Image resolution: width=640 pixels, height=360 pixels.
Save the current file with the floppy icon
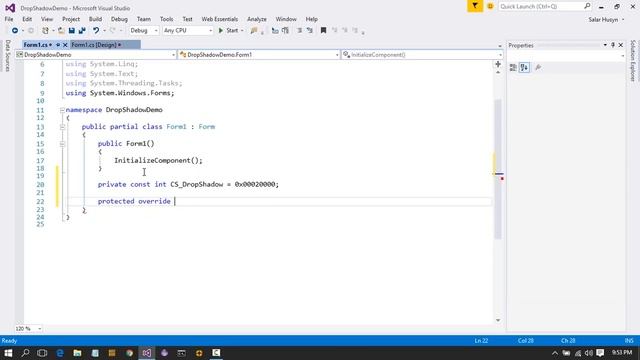tap(72, 31)
